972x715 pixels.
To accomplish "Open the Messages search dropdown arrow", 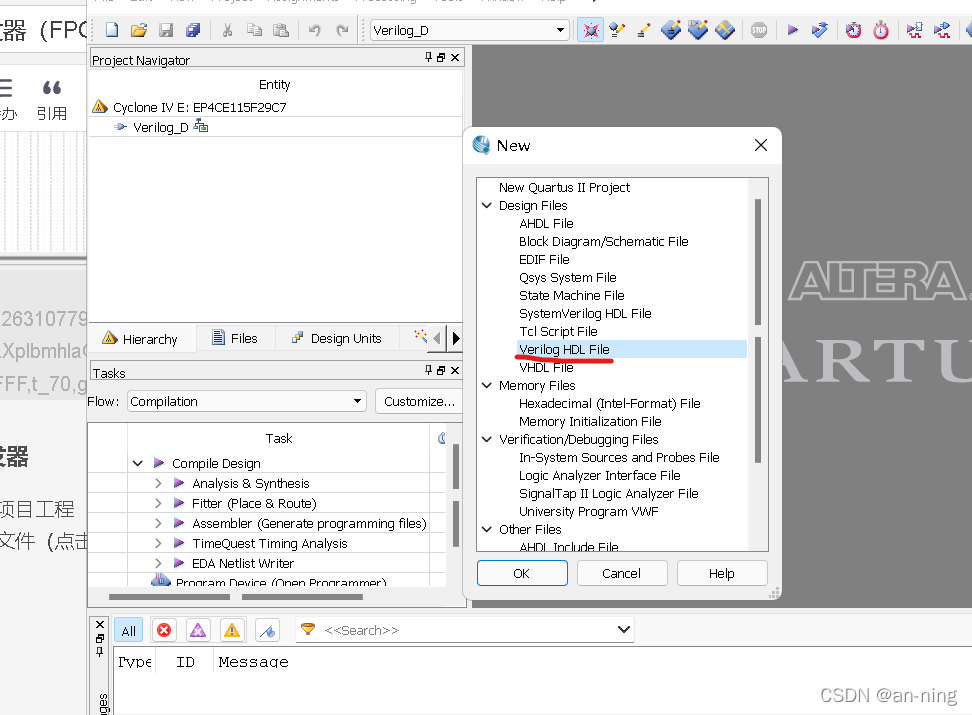I will 624,629.
